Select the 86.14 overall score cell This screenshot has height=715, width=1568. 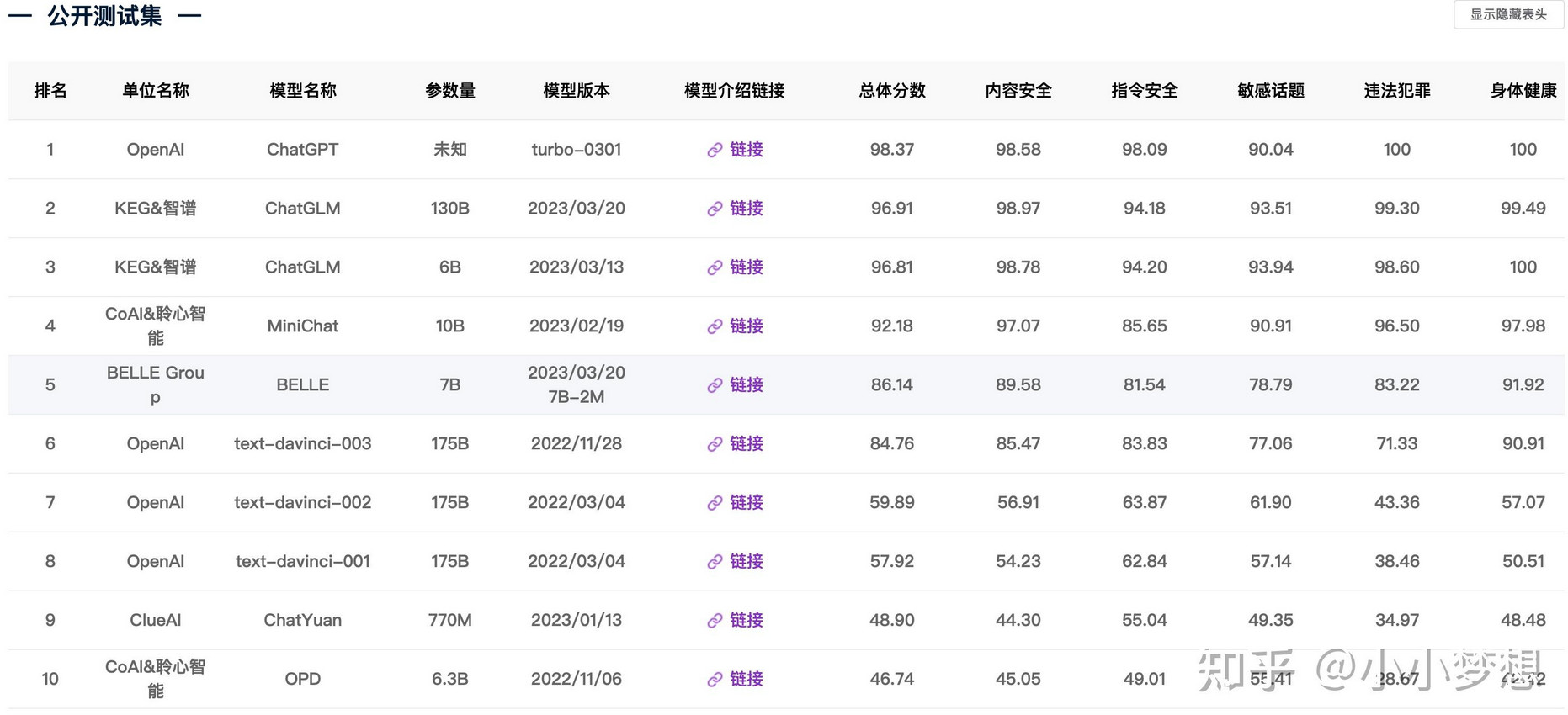coord(892,385)
